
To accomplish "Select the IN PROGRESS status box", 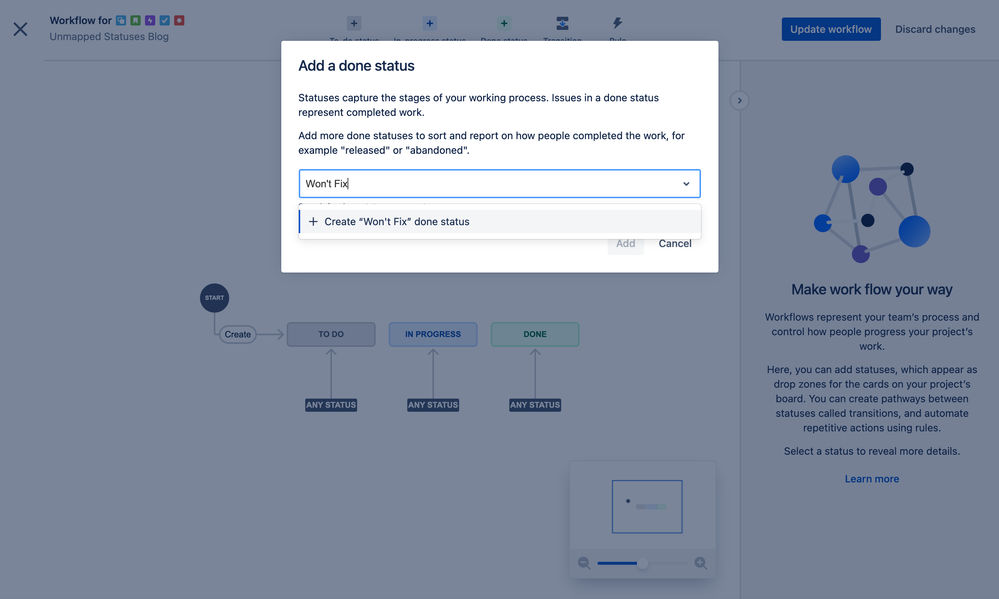I will pyautogui.click(x=433, y=335).
